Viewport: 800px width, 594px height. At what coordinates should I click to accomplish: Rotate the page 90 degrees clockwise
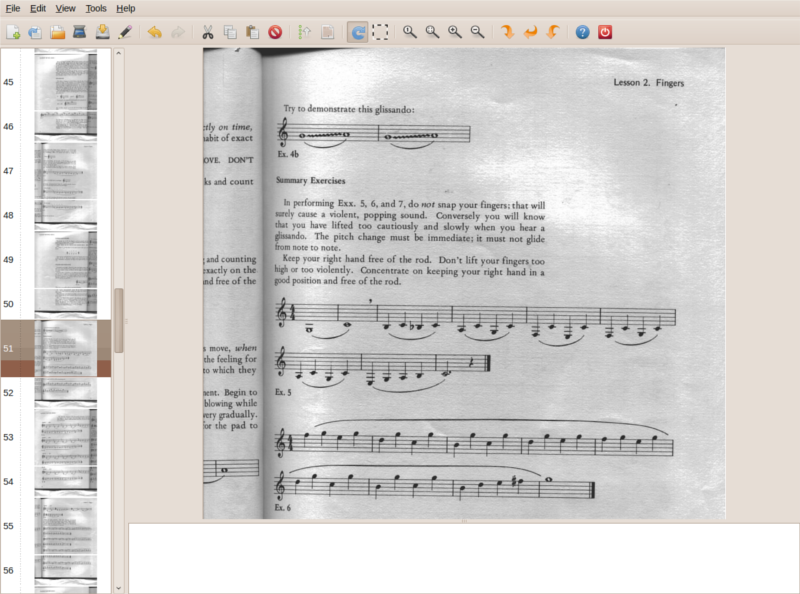pyautogui.click(x=507, y=32)
